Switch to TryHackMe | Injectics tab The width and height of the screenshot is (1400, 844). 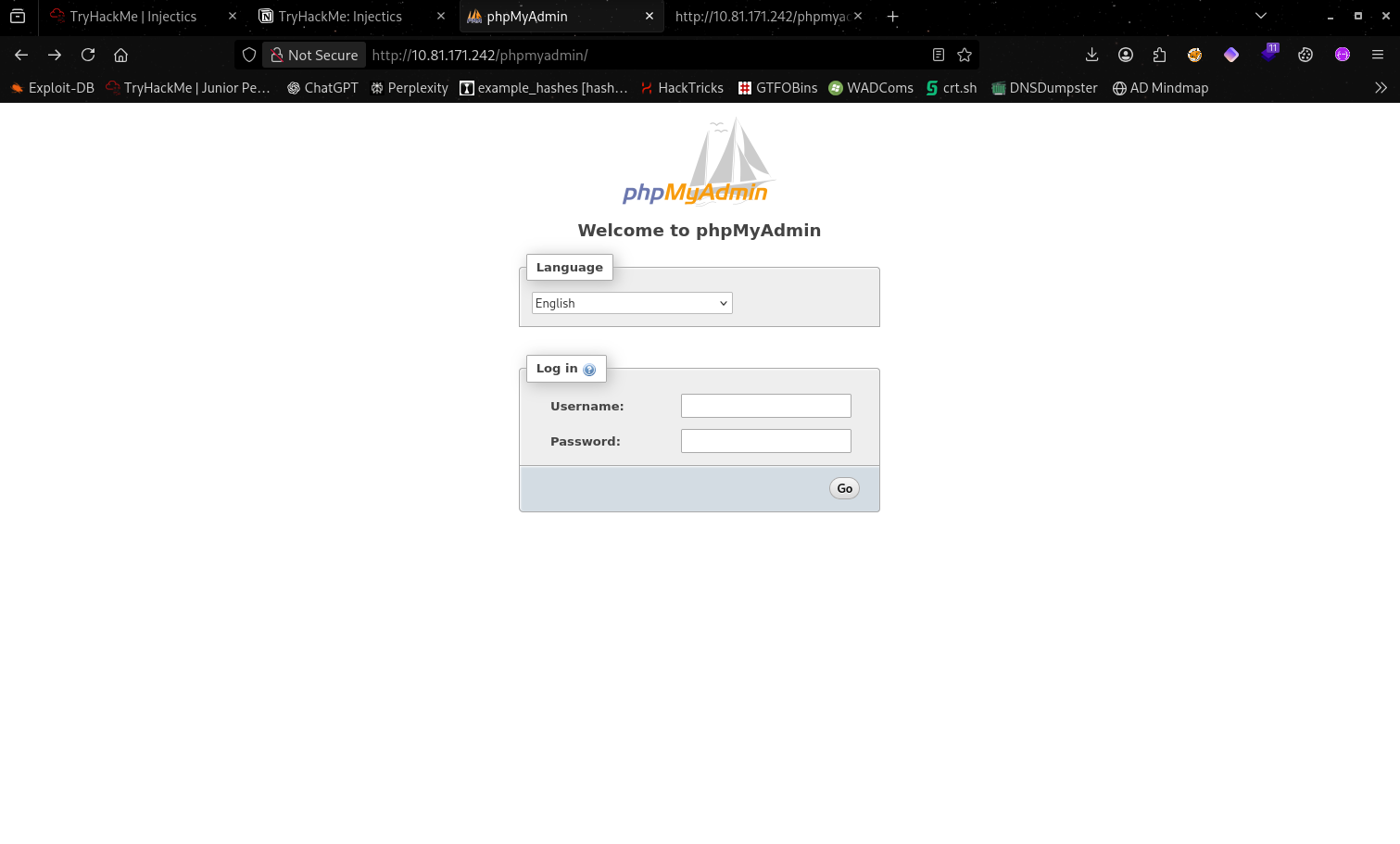tap(132, 17)
